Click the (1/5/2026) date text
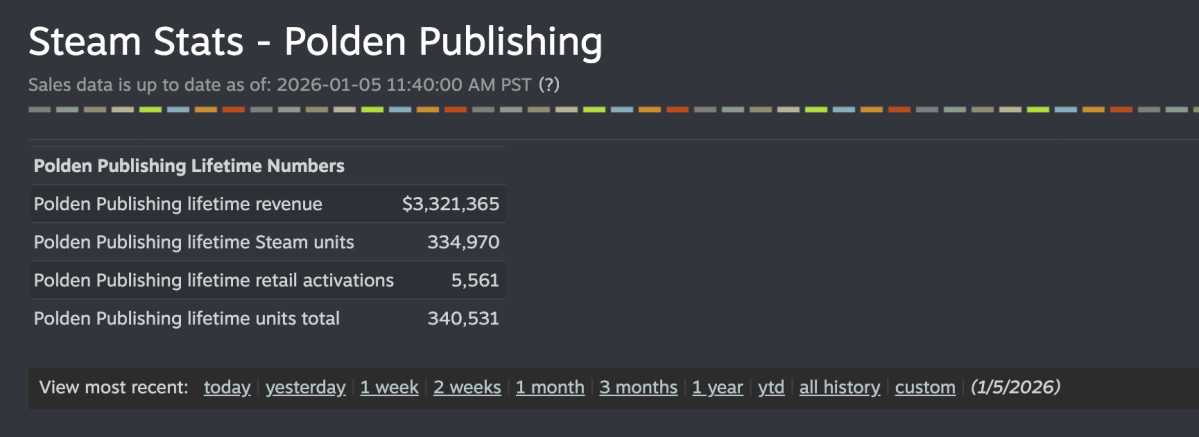Viewport: 1199px width, 437px height. click(1015, 387)
